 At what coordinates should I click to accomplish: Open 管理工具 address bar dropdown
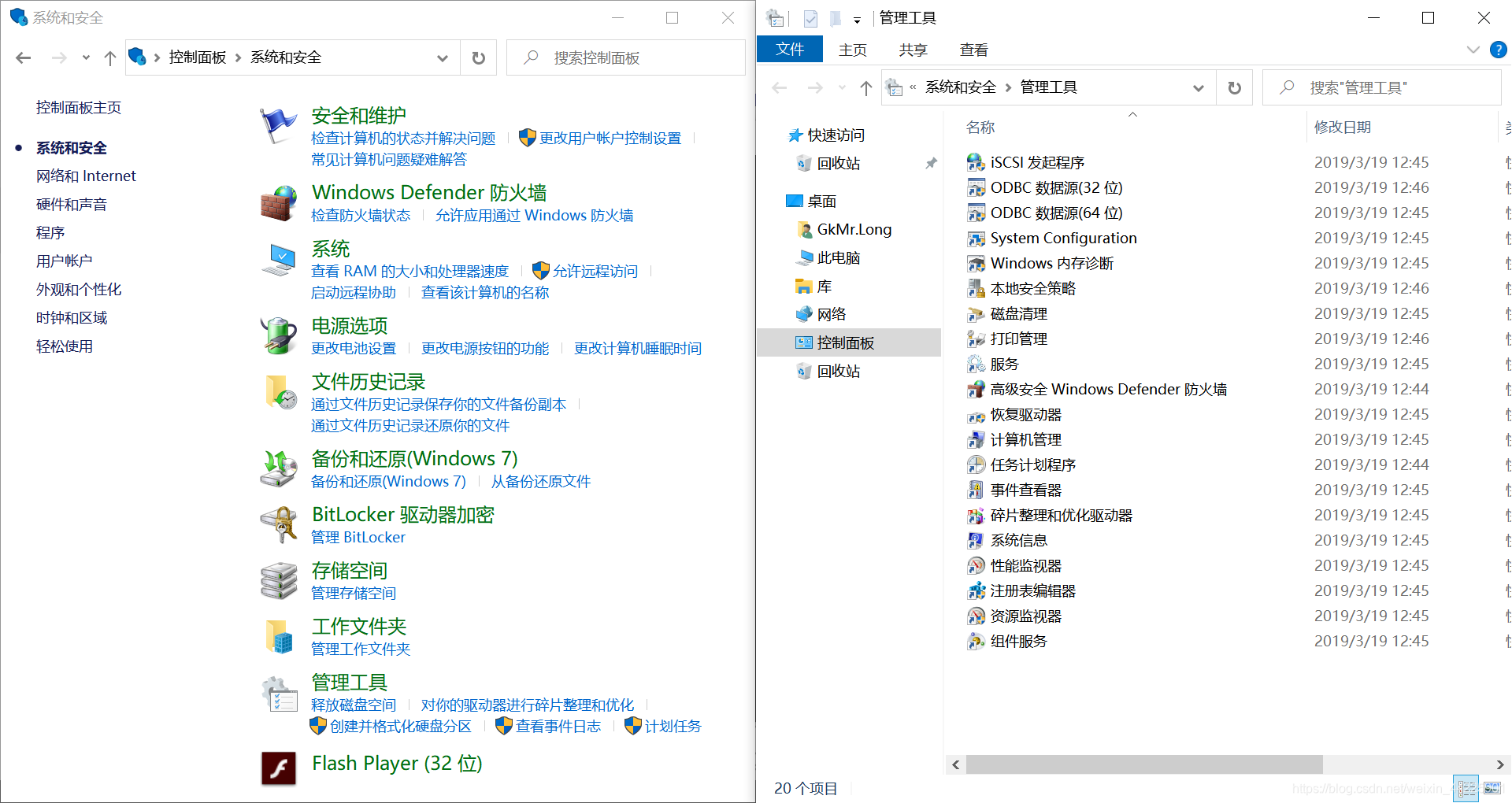[x=1198, y=87]
